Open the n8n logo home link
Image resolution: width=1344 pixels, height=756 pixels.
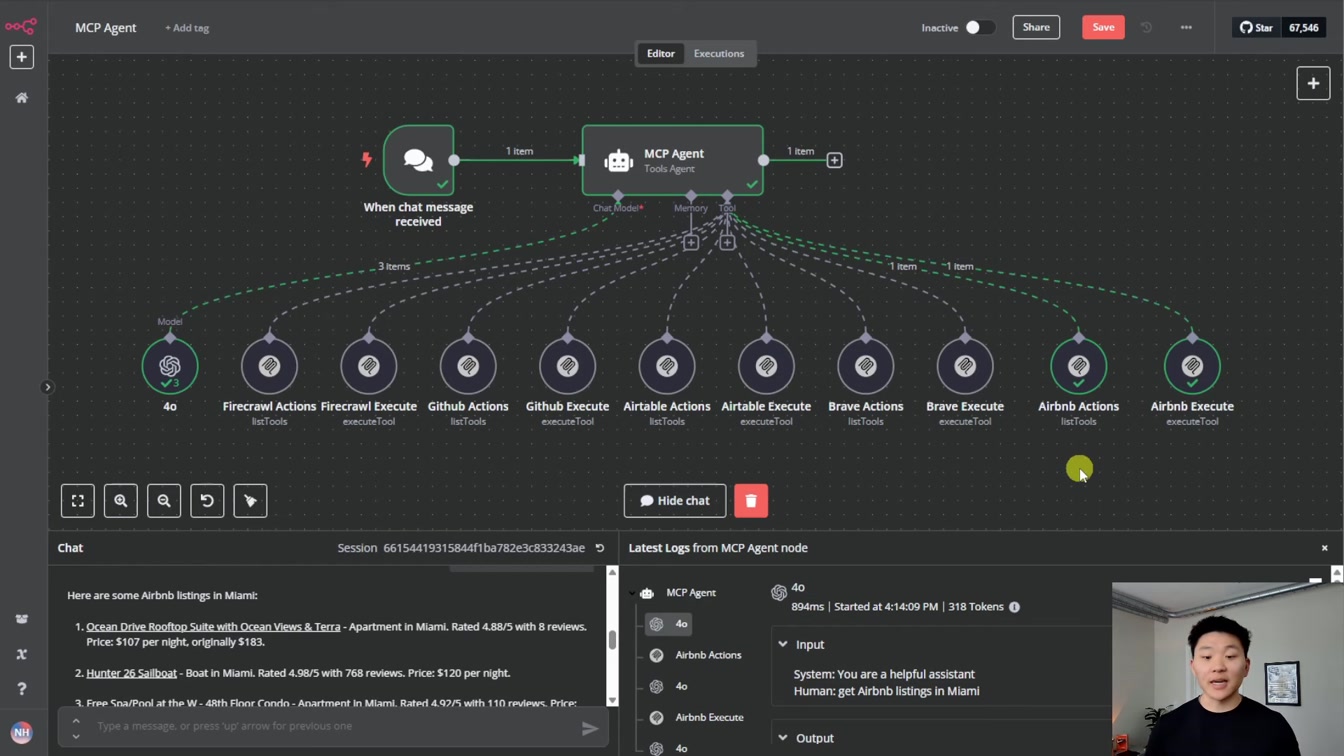point(21,27)
